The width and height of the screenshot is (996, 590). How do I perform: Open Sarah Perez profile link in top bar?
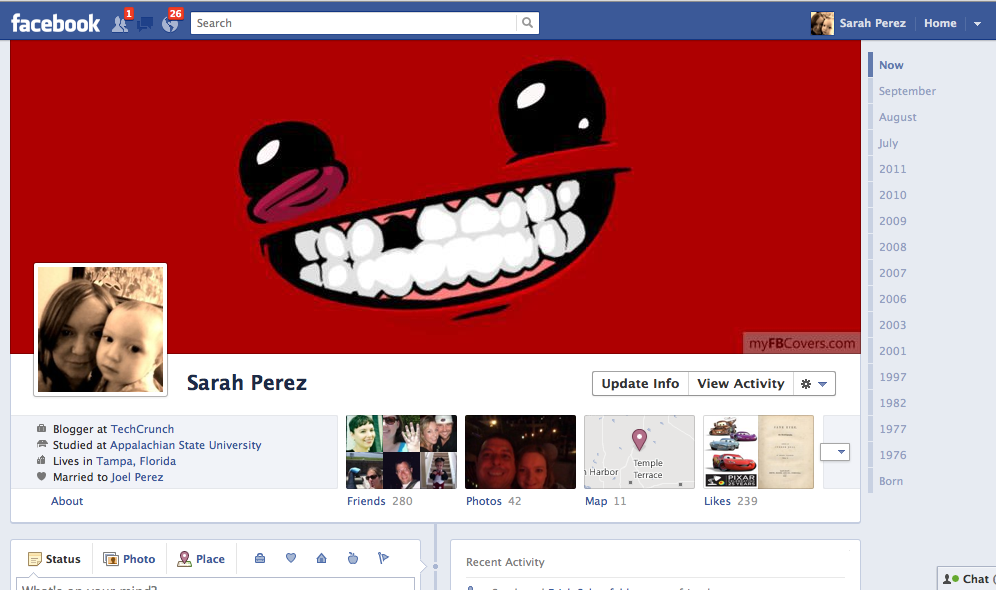(x=873, y=23)
